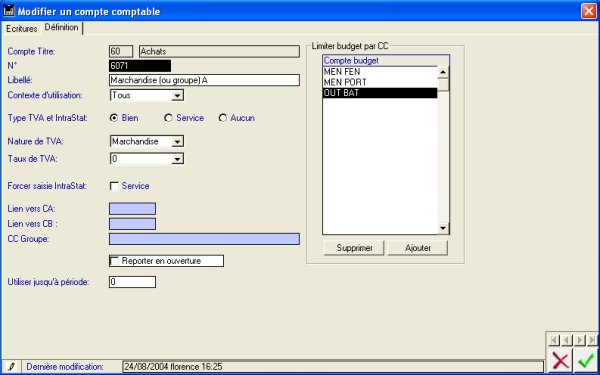600x375 pixels.
Task: Go to first record navigation arrow
Action: [554, 340]
